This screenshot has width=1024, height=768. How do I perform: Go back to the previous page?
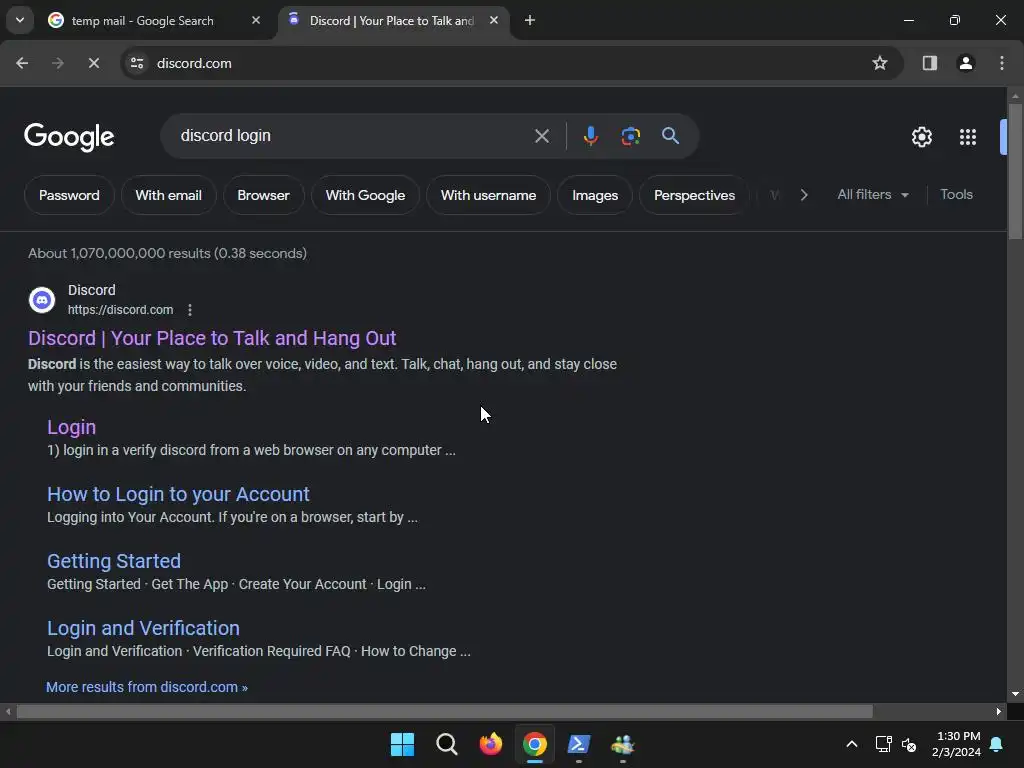(22, 63)
